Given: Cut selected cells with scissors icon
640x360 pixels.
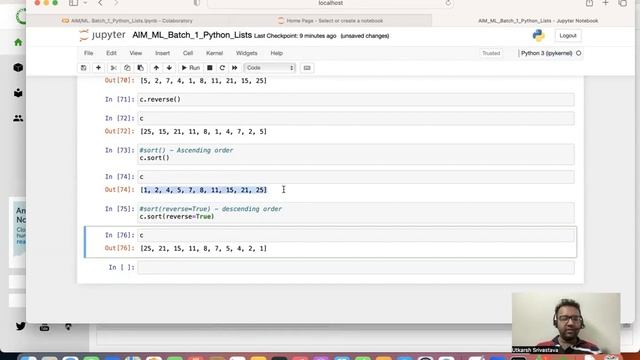Looking at the screenshot, I should [x=114, y=68].
